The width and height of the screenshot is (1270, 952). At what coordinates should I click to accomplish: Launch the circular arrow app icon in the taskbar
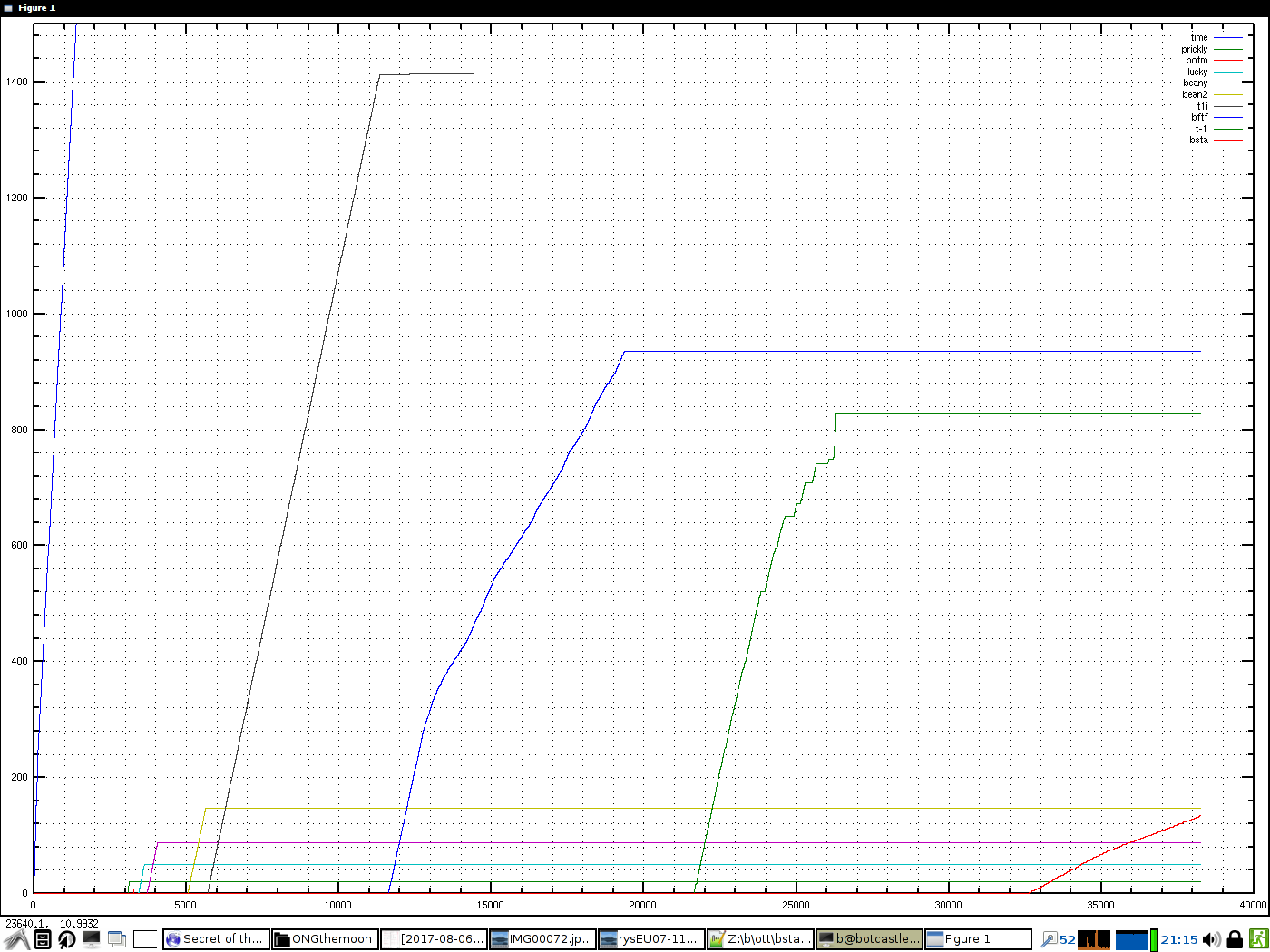coord(67,939)
